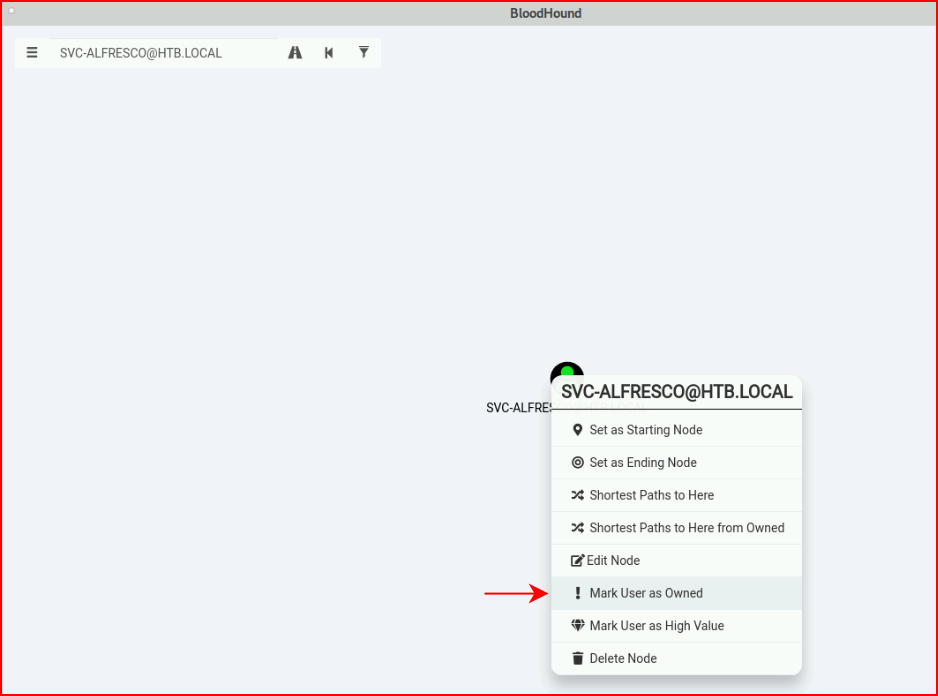Image resolution: width=938 pixels, height=696 pixels.
Task: Choose Shortest Paths to Here
Action: click(676, 495)
